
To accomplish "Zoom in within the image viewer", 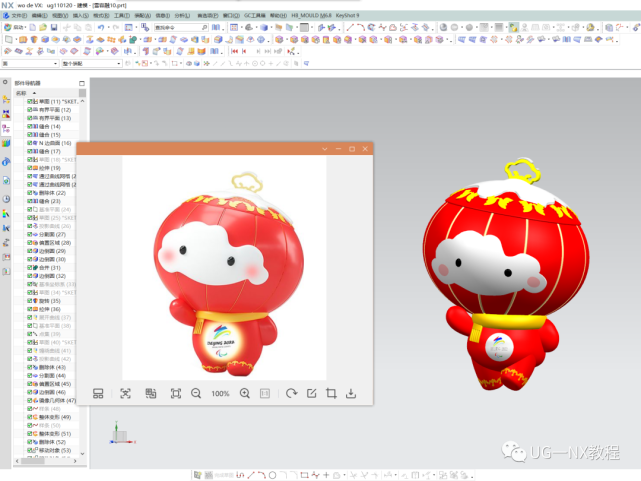I will [x=244, y=394].
